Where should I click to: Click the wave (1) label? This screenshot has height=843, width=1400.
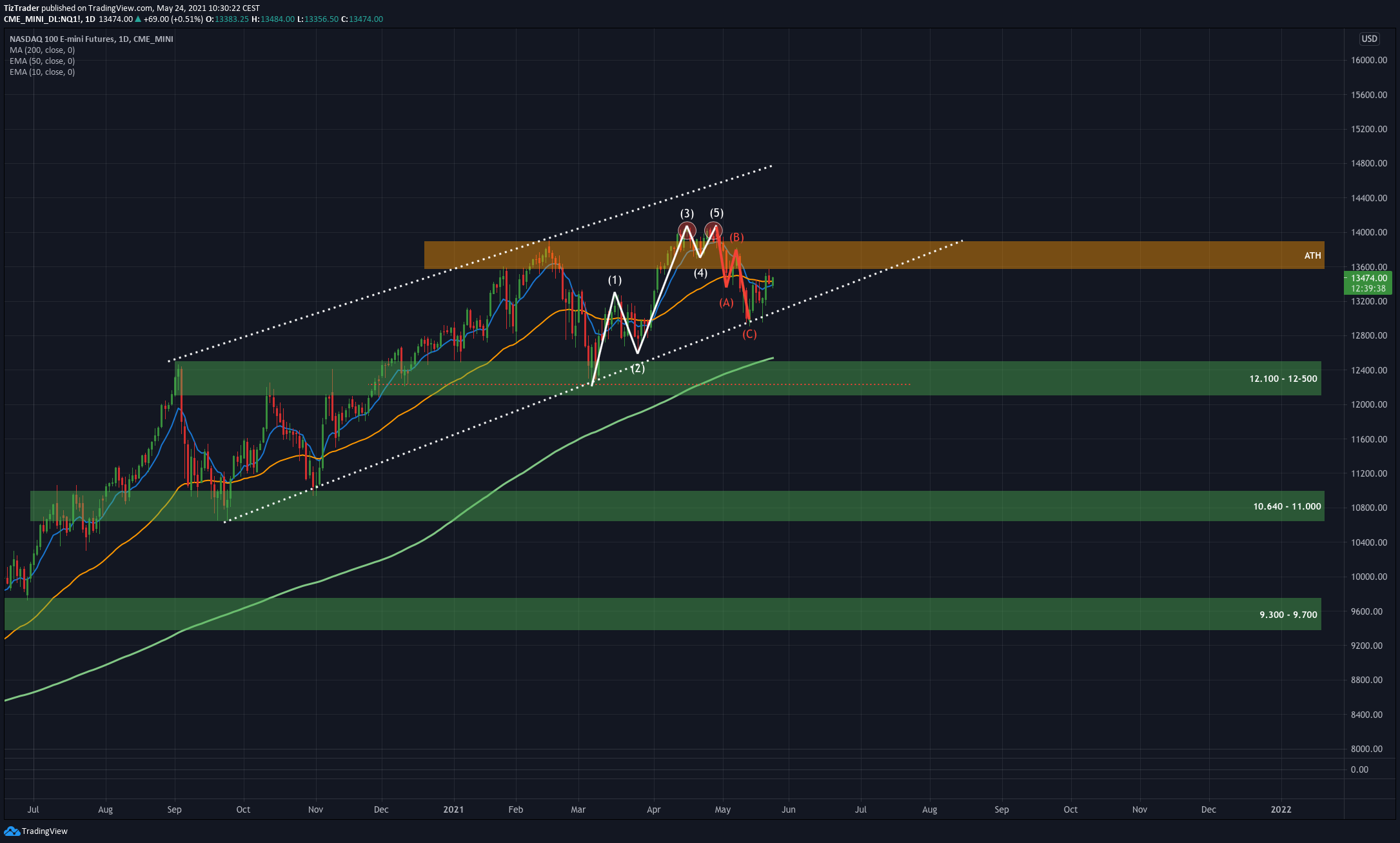(x=615, y=280)
